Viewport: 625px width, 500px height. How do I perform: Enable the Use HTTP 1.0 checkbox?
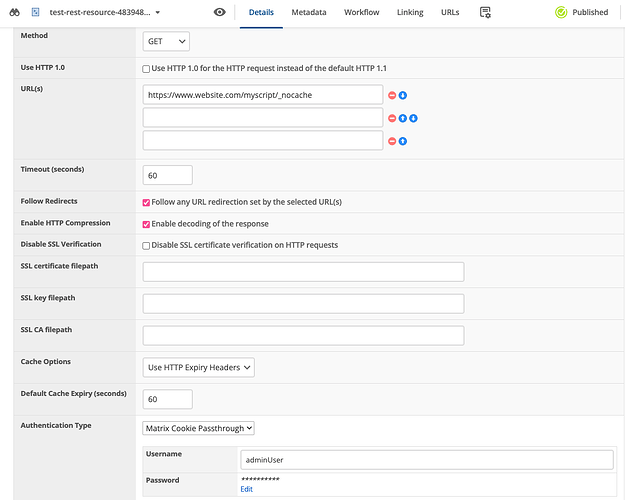coord(147,68)
